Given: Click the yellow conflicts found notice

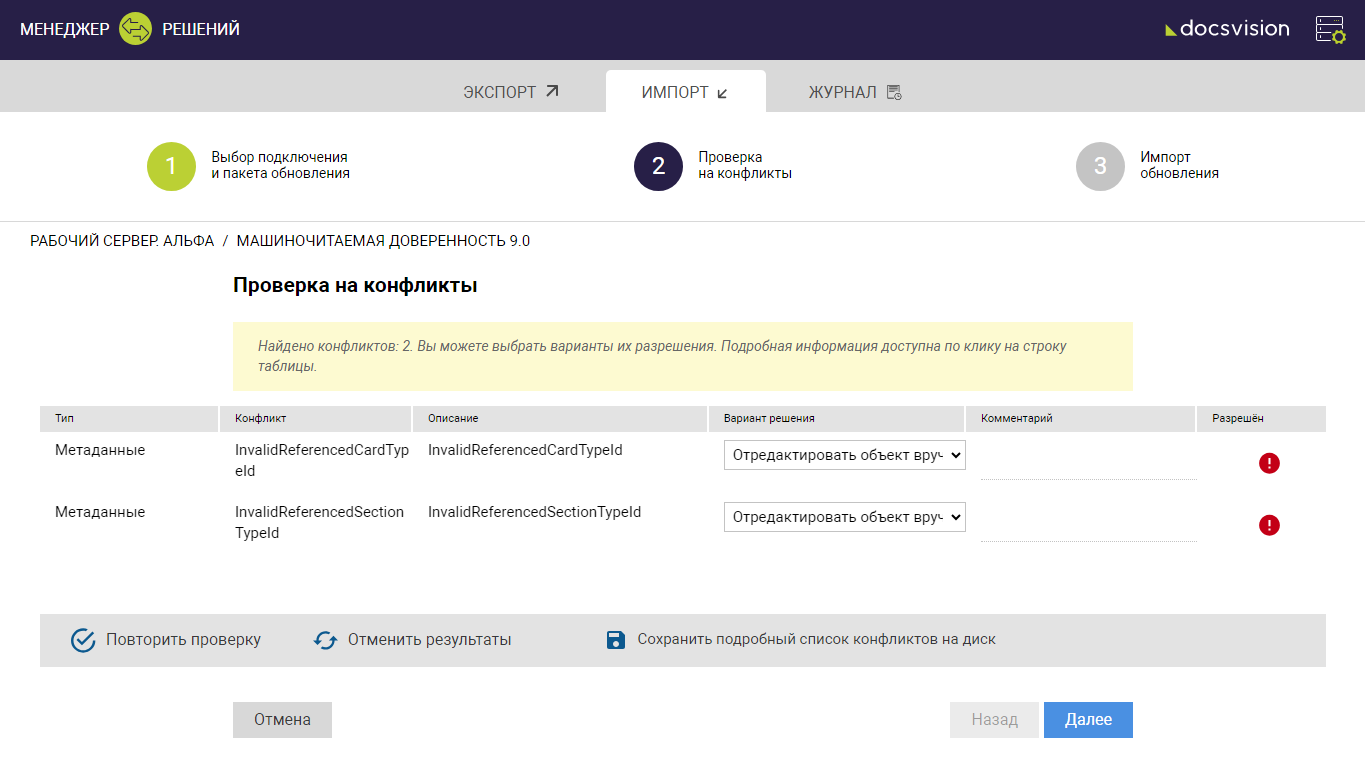Looking at the screenshot, I should 683,356.
